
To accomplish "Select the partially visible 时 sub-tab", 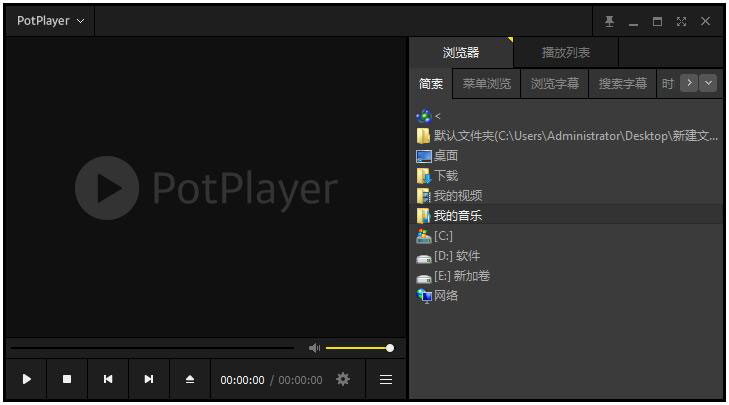I will (x=668, y=84).
